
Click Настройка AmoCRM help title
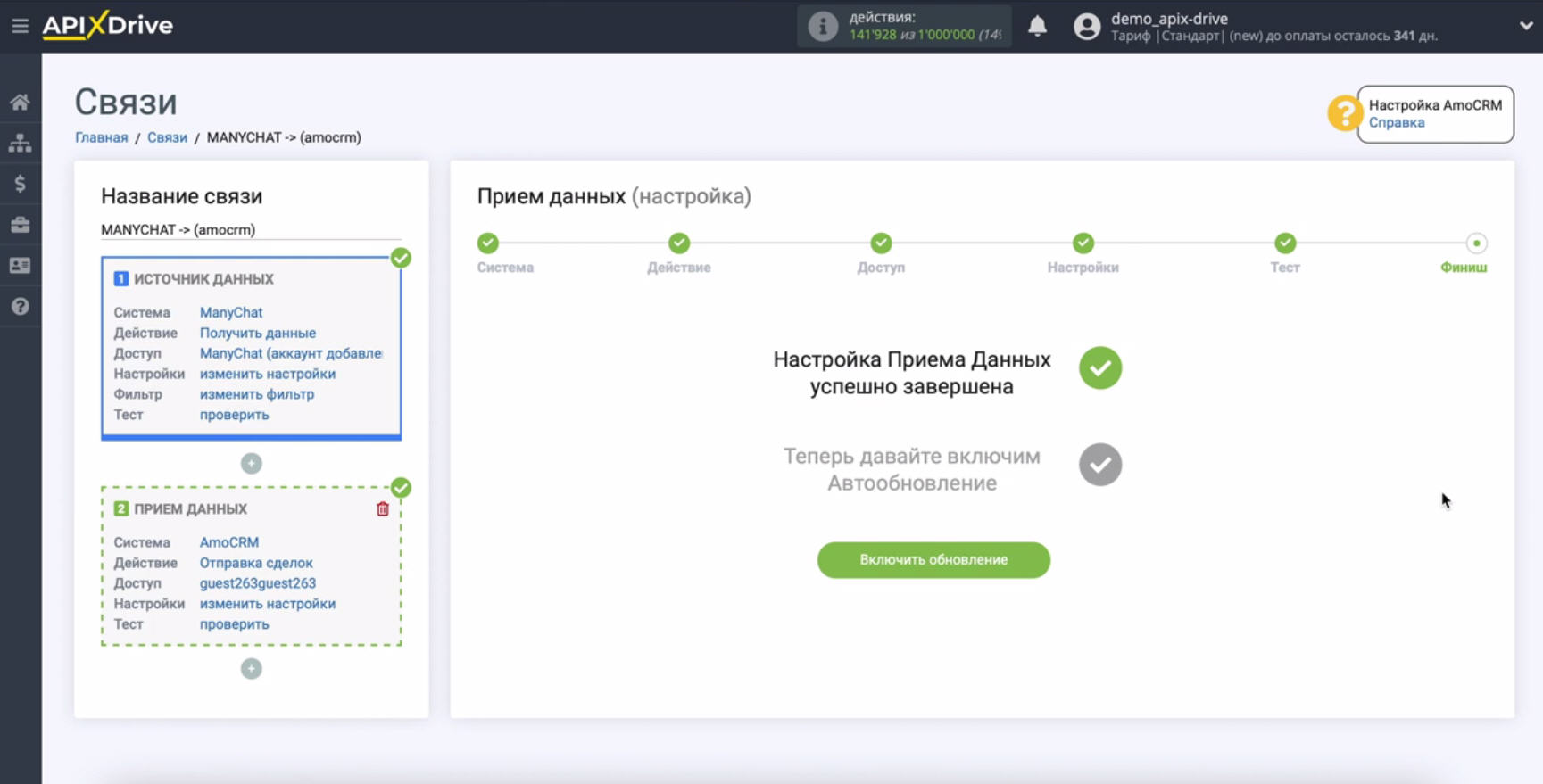1435,105
